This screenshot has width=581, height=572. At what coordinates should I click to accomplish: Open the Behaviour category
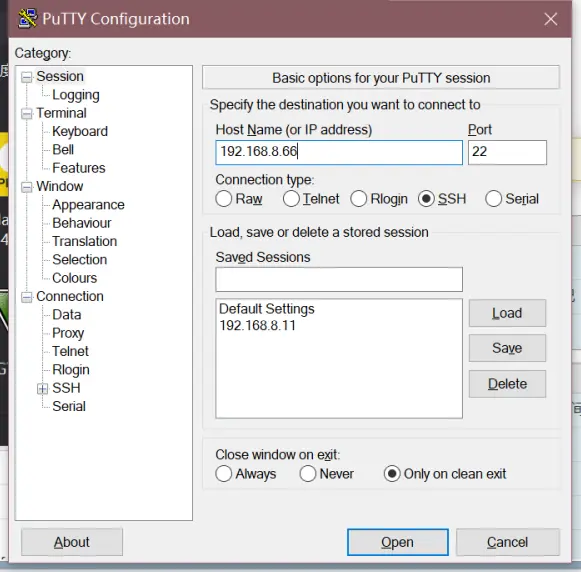pyautogui.click(x=82, y=223)
